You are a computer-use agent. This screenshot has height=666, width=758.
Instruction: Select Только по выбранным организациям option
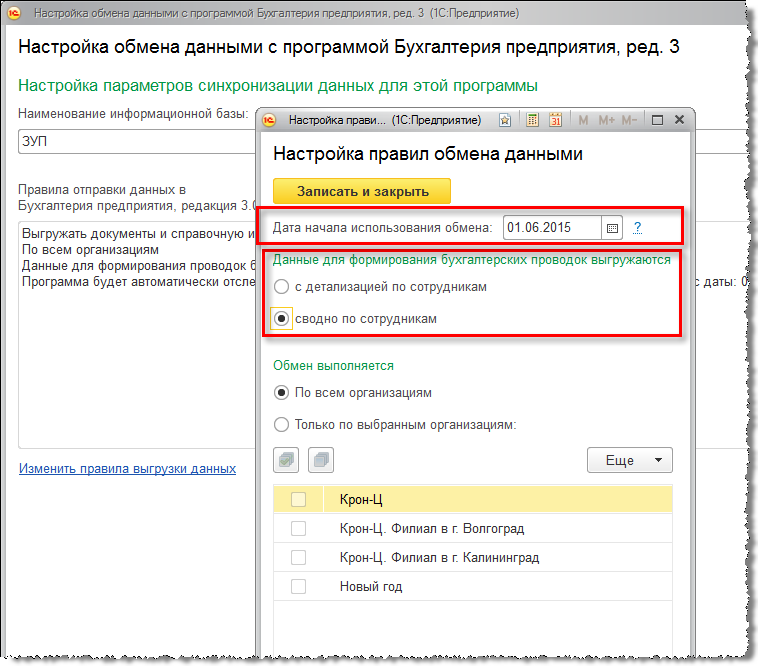pos(281,424)
